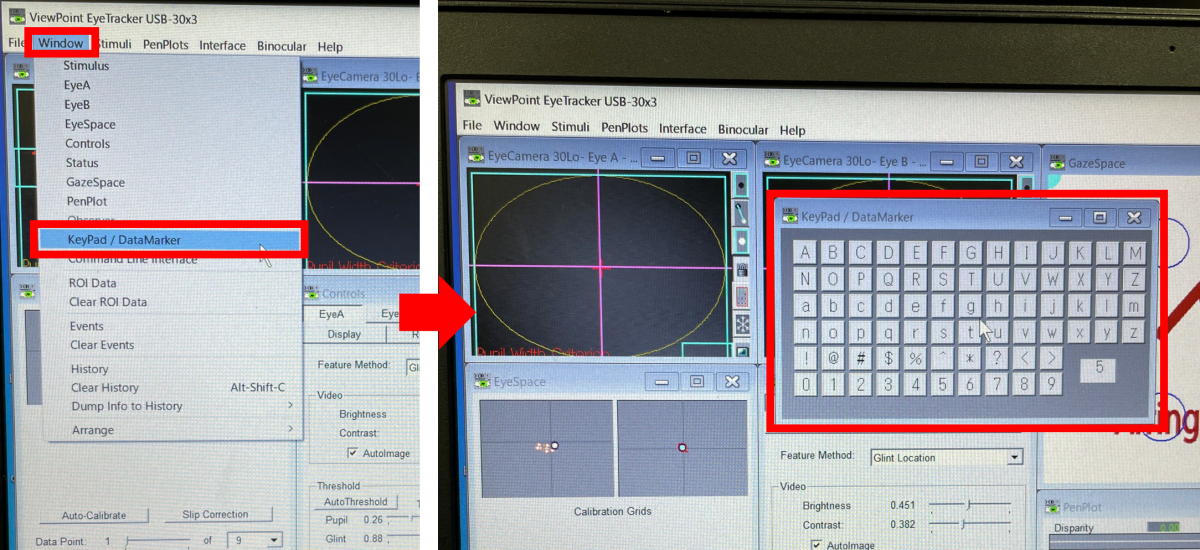Choose Clear History menu entry

(x=105, y=388)
